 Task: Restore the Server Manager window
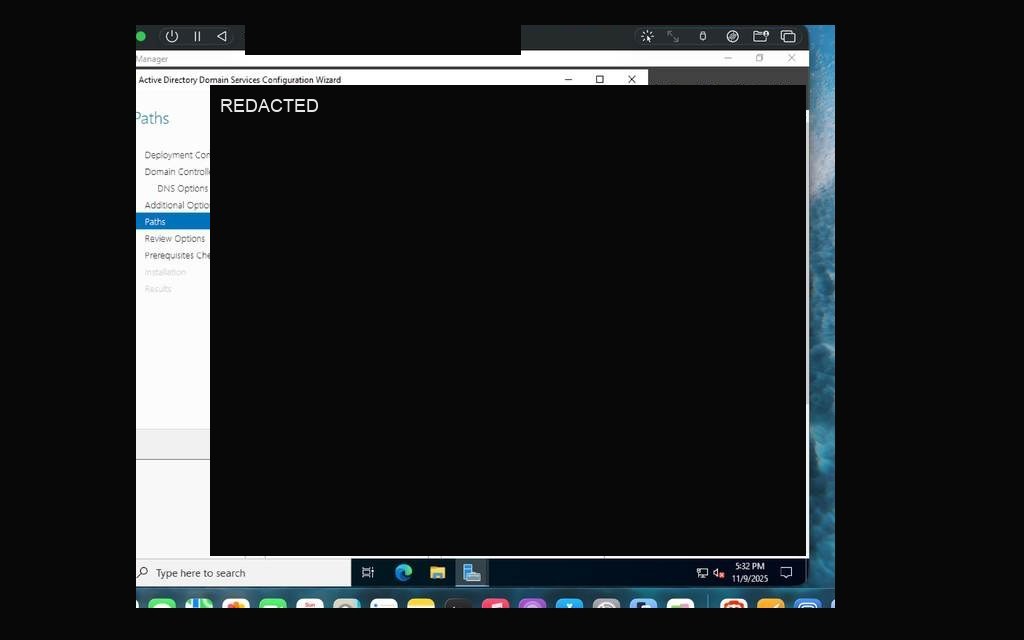(760, 58)
